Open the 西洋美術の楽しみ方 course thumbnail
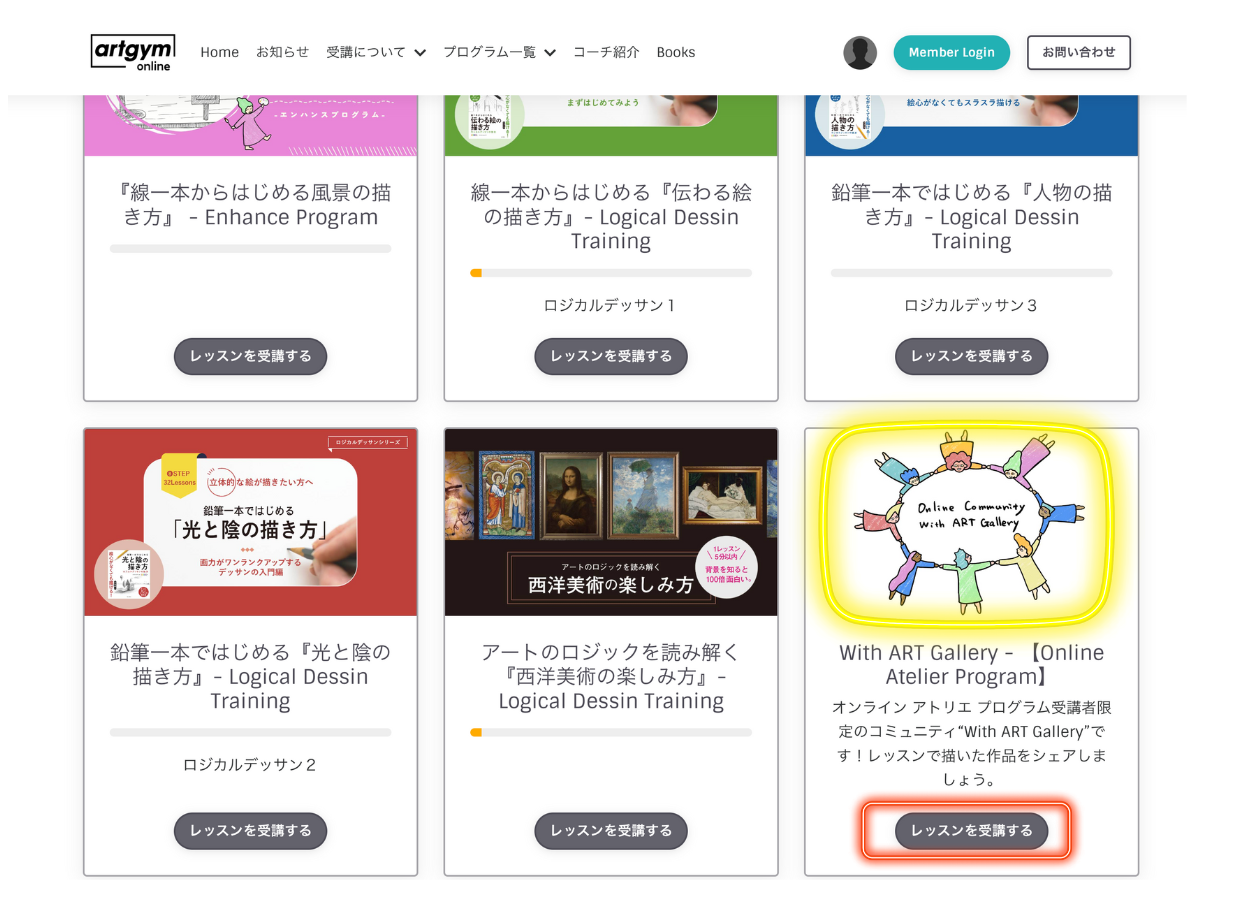Screen dimensions: 1248x900 611,522
